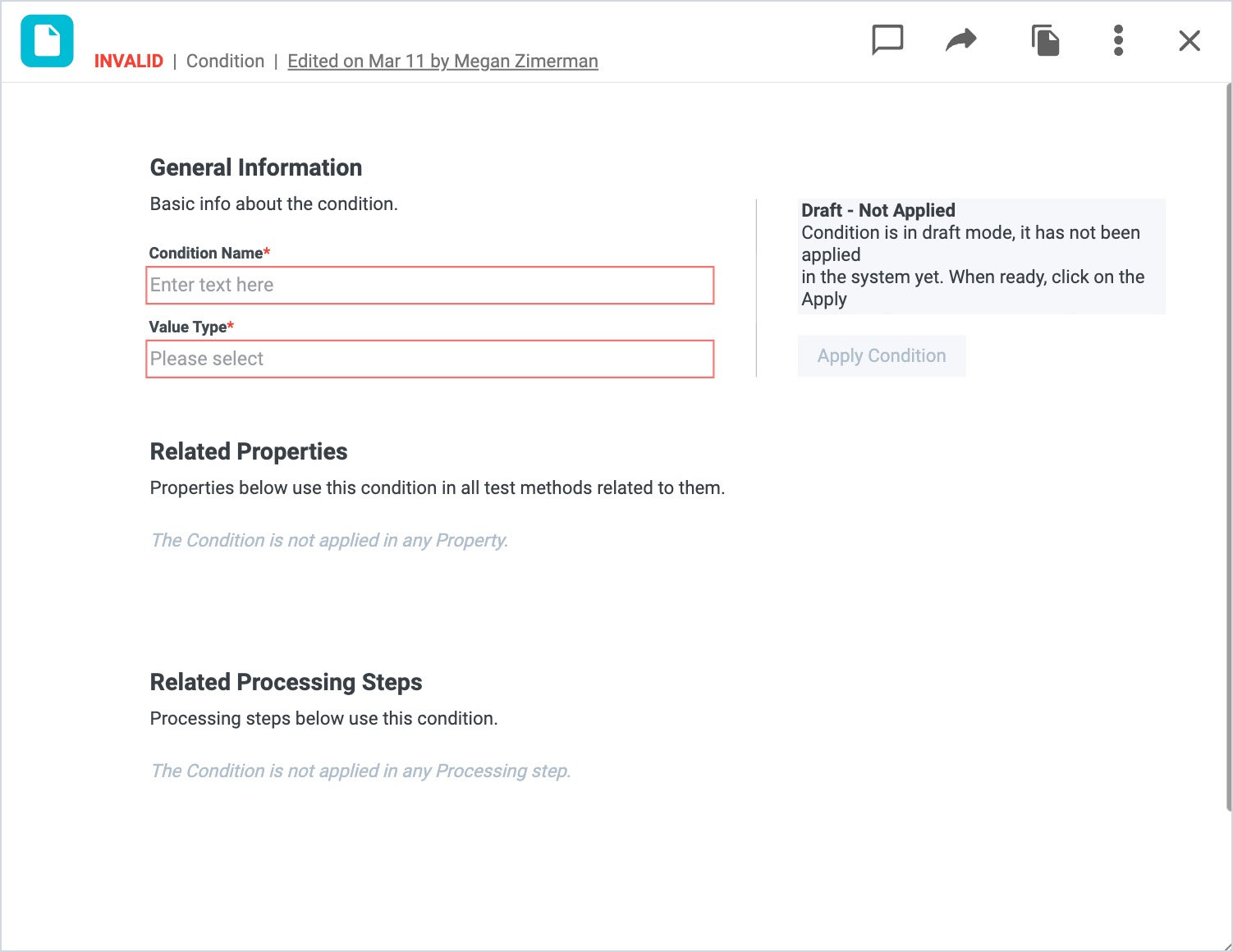Click the Draft - Not Applied heading
The height and width of the screenshot is (952, 1233).
click(x=878, y=210)
